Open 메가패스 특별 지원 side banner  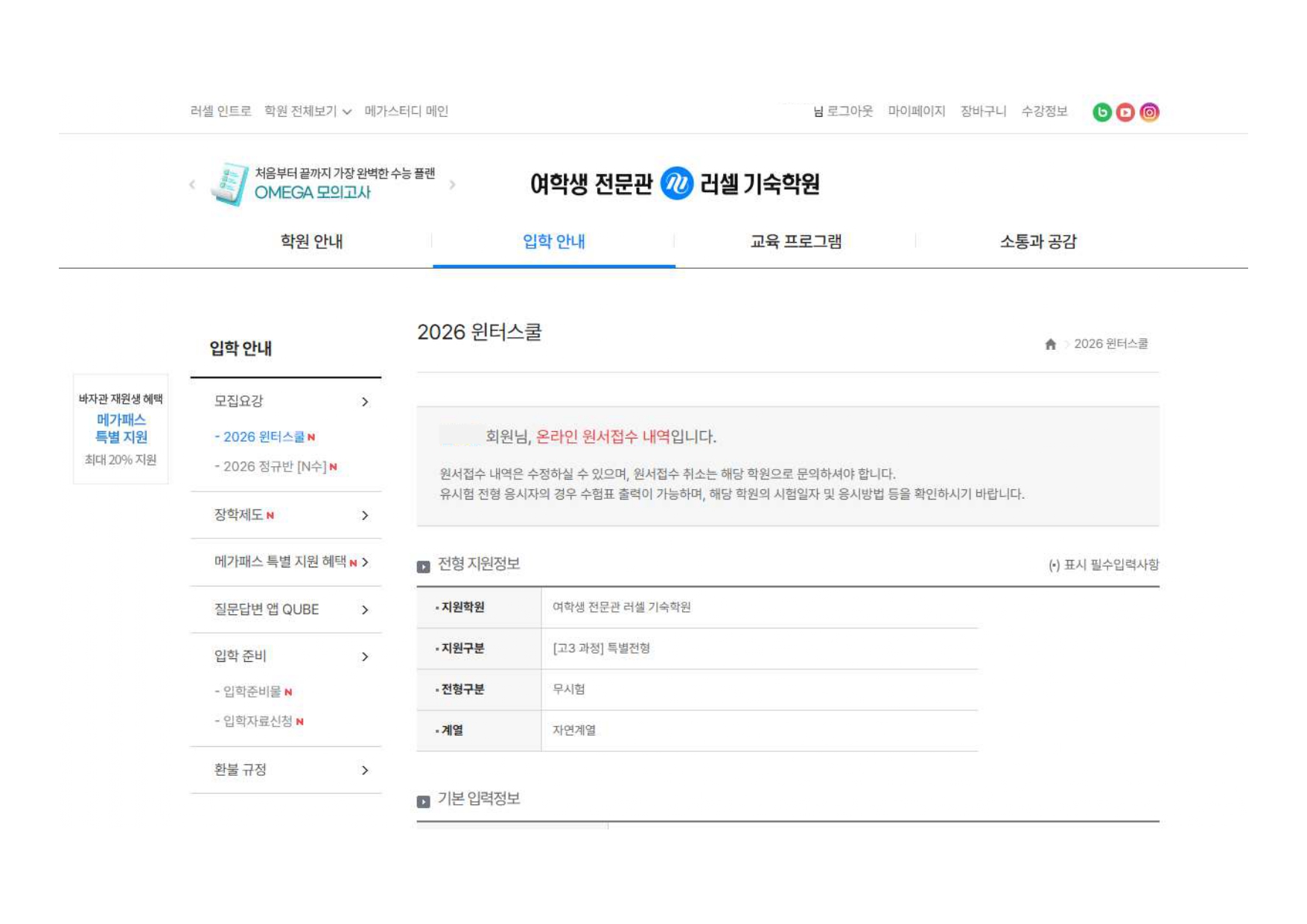click(121, 429)
